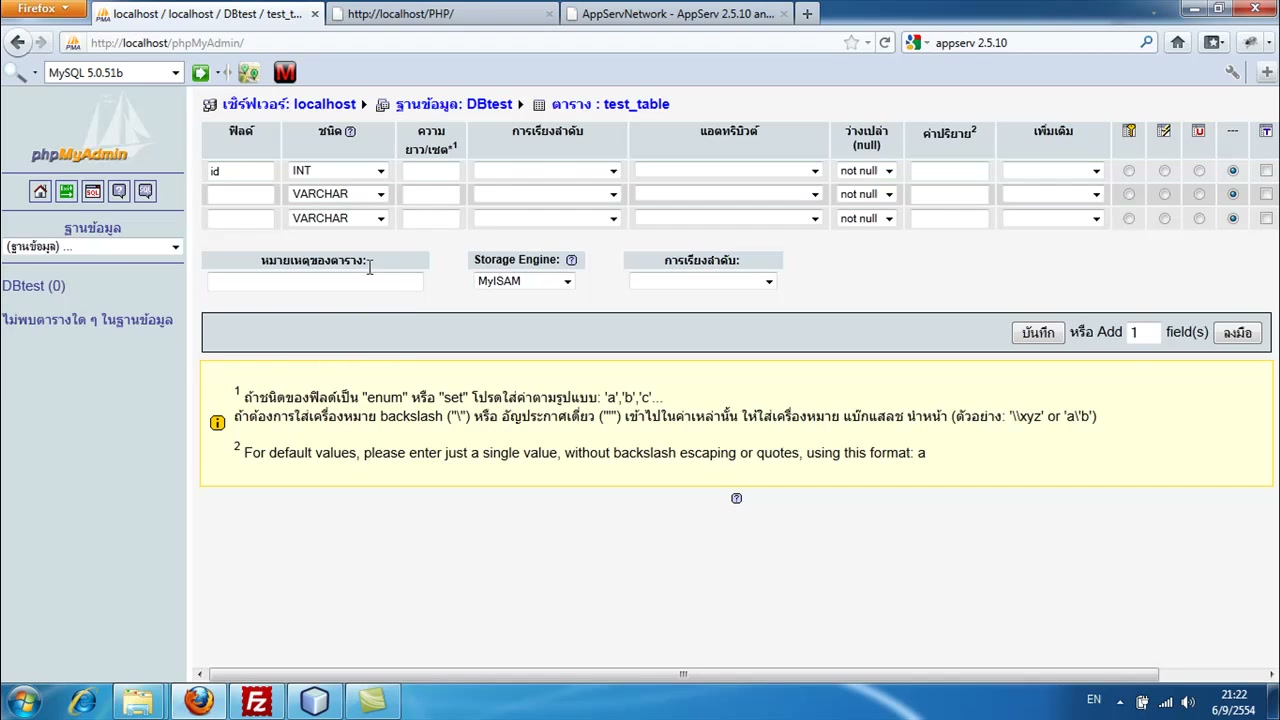
Task: Click the Firefox back arrow button
Action: point(17,42)
